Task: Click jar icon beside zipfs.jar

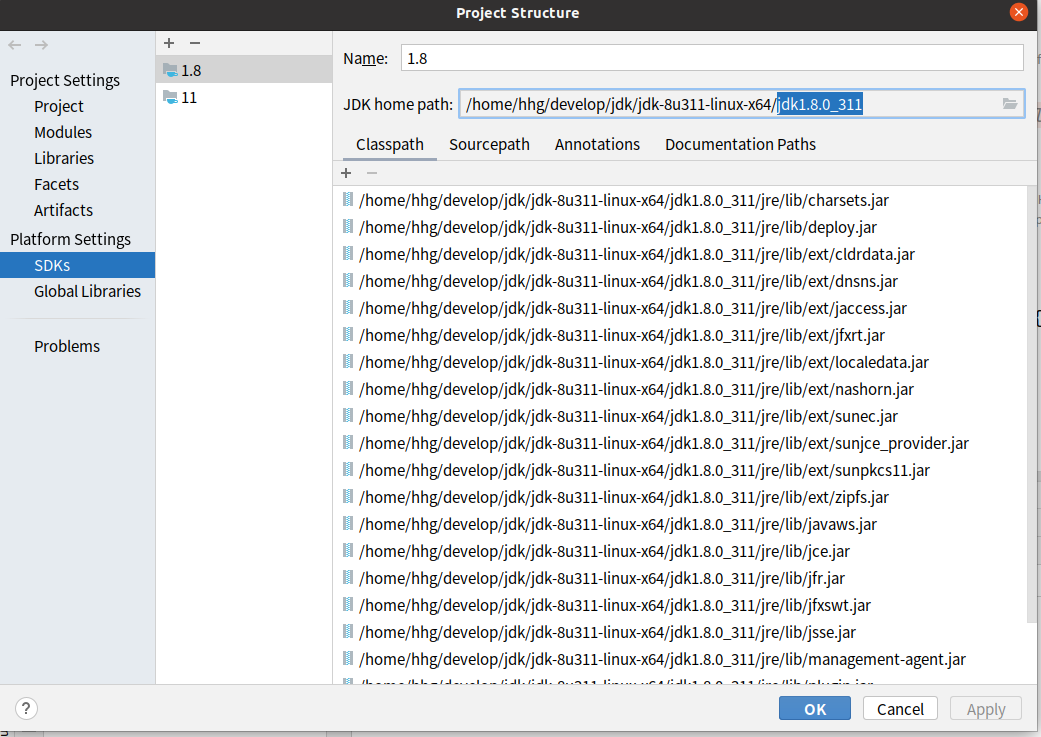Action: pyautogui.click(x=348, y=497)
